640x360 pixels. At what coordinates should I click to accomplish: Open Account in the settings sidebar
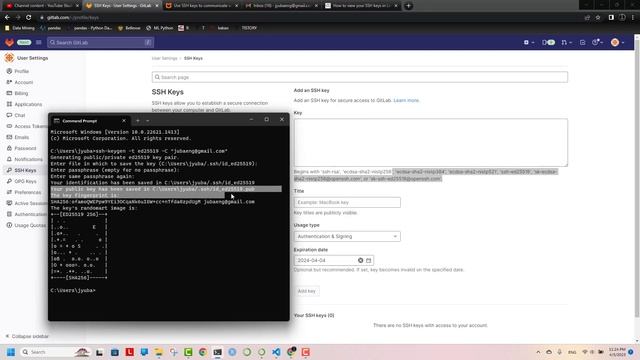pos(24,82)
